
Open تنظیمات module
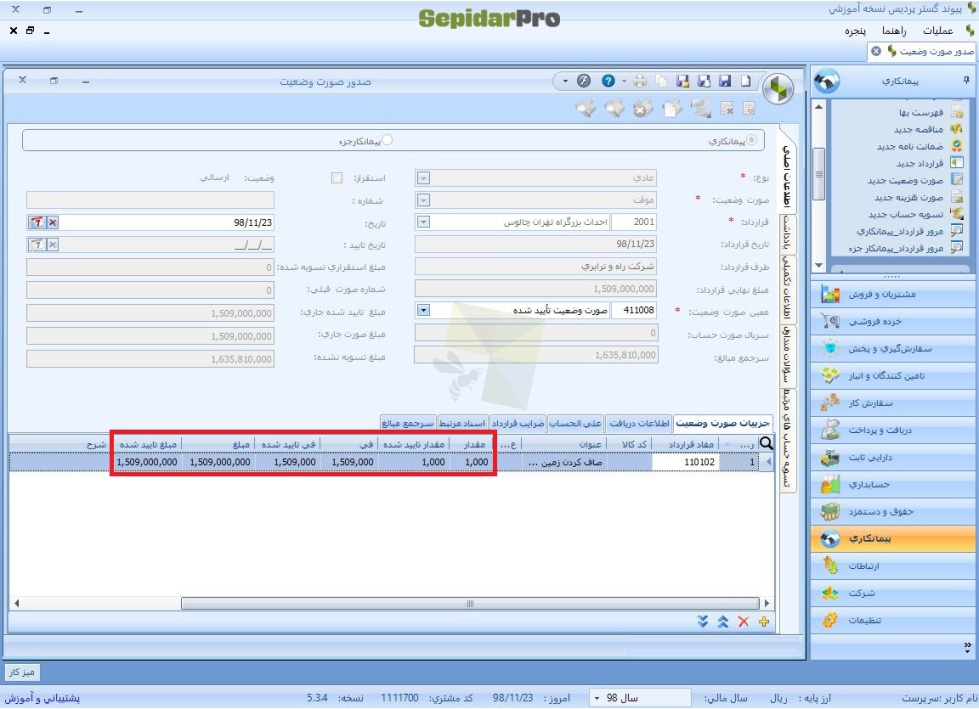[x=894, y=620]
